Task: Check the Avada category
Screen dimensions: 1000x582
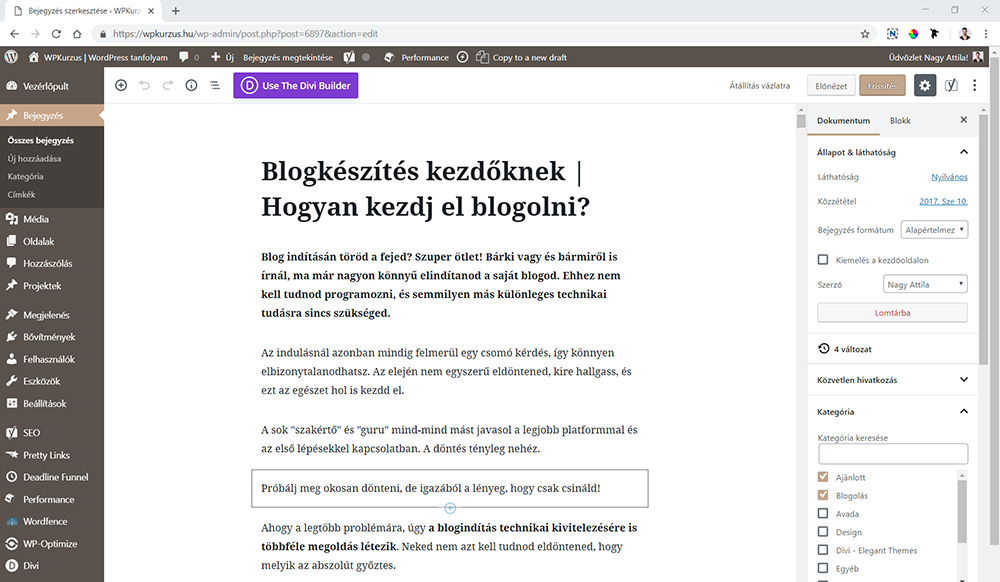Action: pyautogui.click(x=823, y=513)
